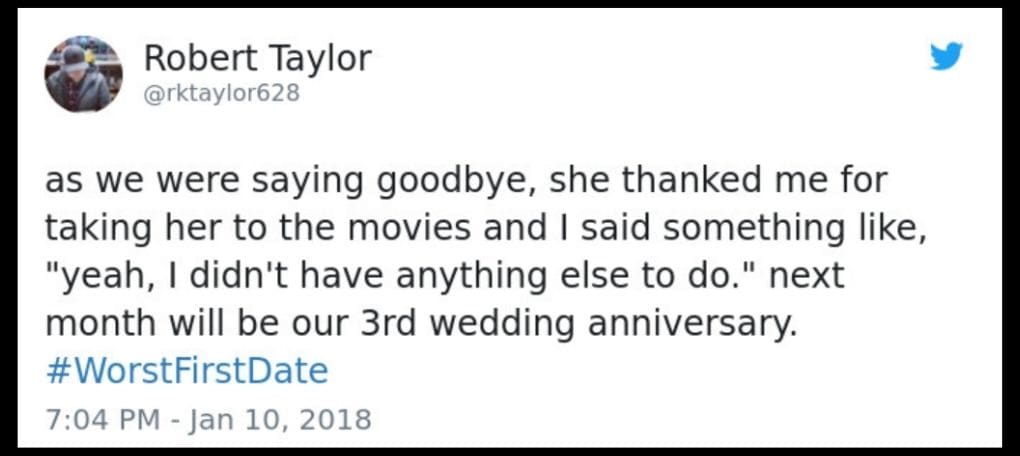Click the word "next" ending the third line
1020x456 pixels.
[806, 277]
